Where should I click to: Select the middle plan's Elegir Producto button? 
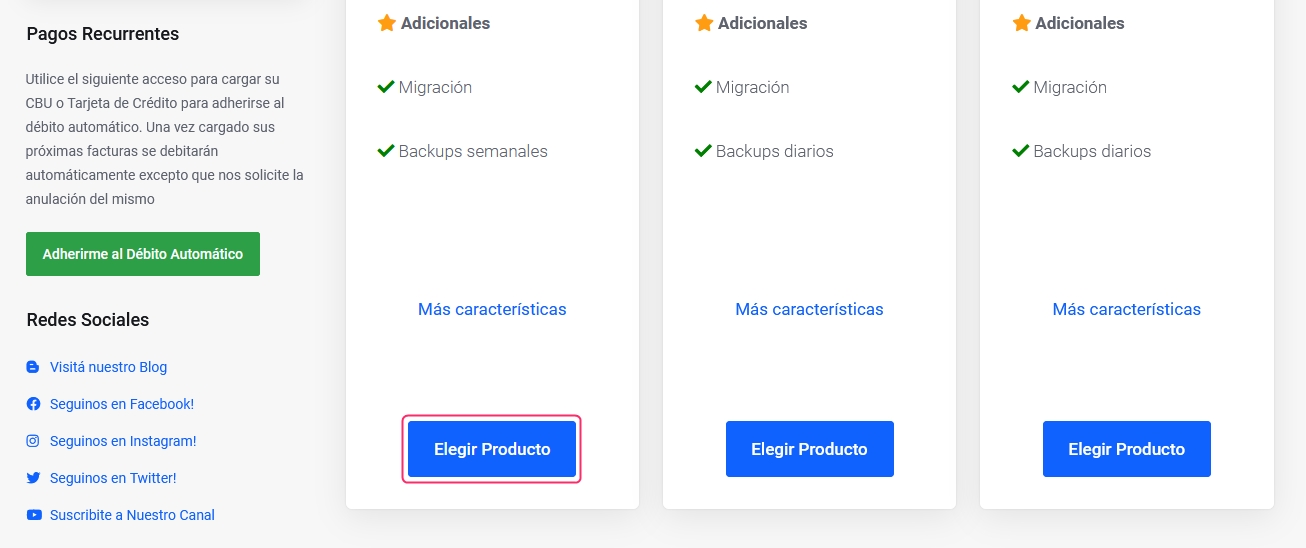[x=809, y=449]
